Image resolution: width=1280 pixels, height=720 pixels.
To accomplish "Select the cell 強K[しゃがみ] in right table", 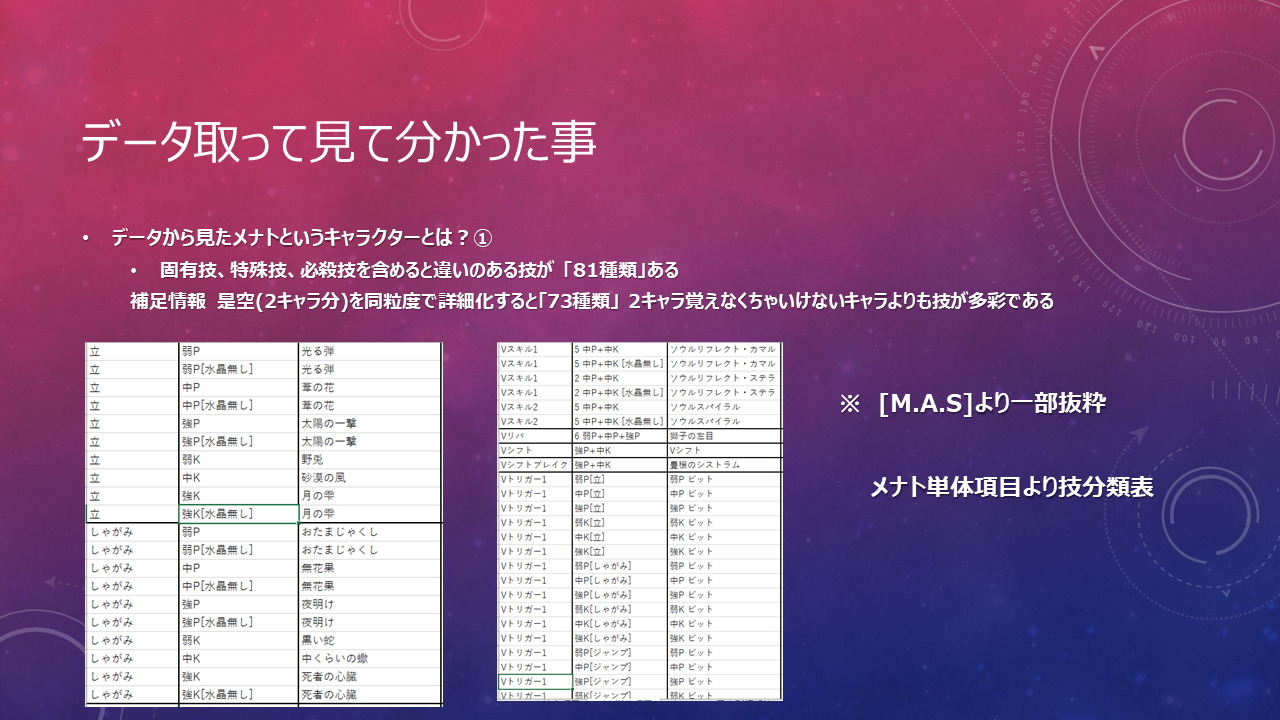I will coord(619,638).
